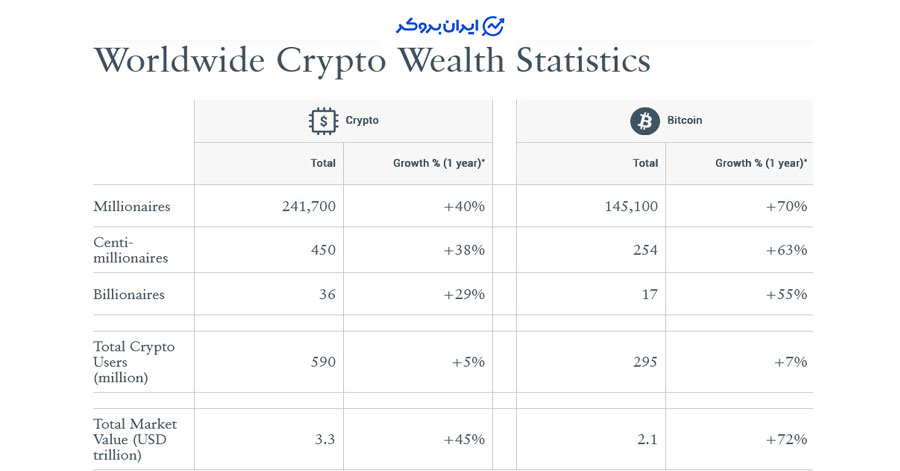The image size is (900, 471).
Task: Select the Worldwide Crypto Wealth Statistics heading
Action: [x=372, y=61]
